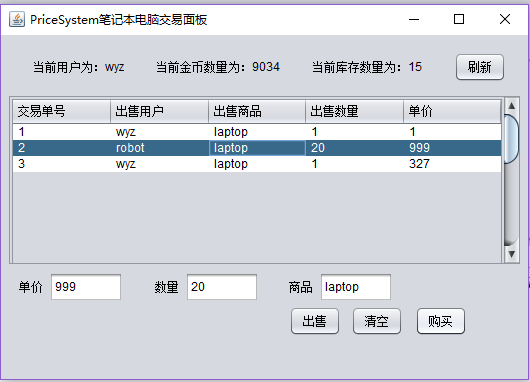Viewport: 530px width, 382px height.
Task: Select laptop cell in order 3 row
Action: click(257, 164)
